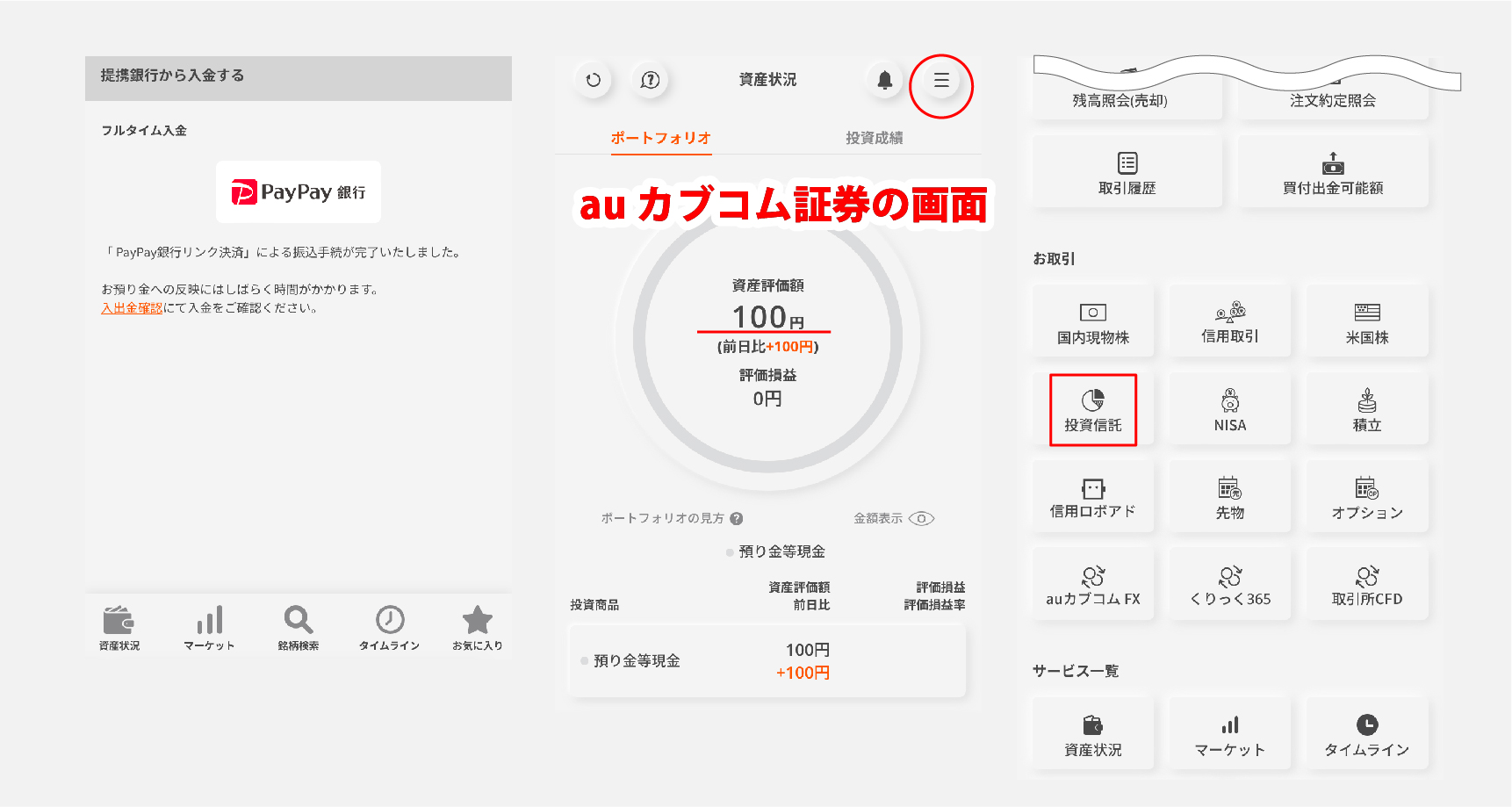The image size is (1512, 807).
Task: Click the 評価損益 0円 value
Action: coord(767,399)
